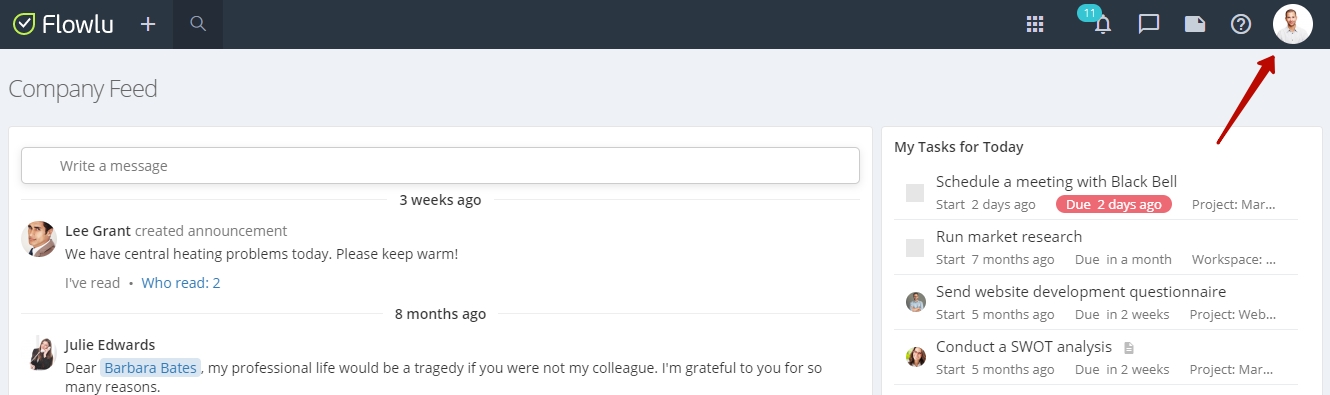The width and height of the screenshot is (1330, 395).
Task: Open the attachment icon next to SWOT analysis
Action: [1129, 348]
